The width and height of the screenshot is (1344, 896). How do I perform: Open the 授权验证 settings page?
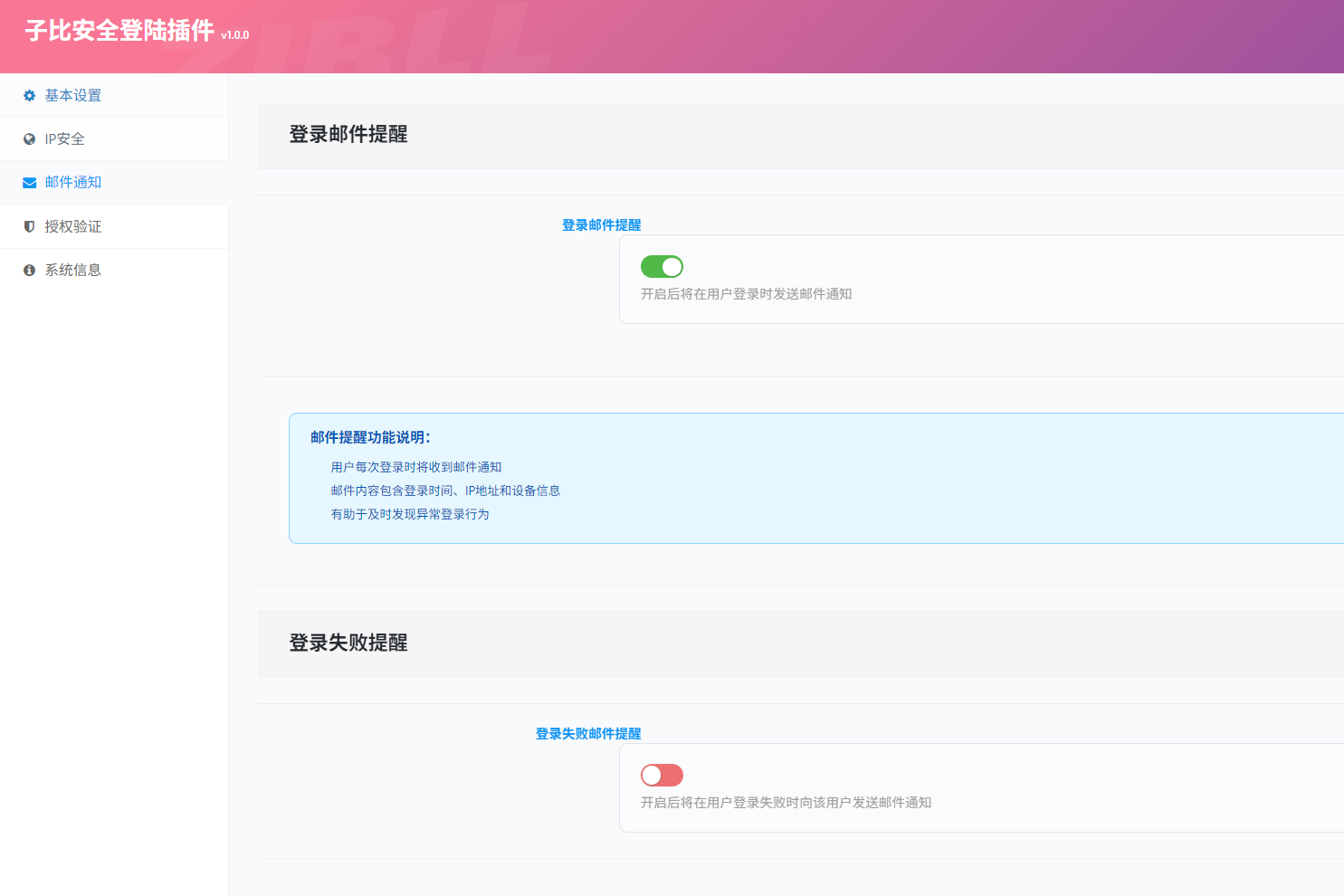click(x=72, y=226)
